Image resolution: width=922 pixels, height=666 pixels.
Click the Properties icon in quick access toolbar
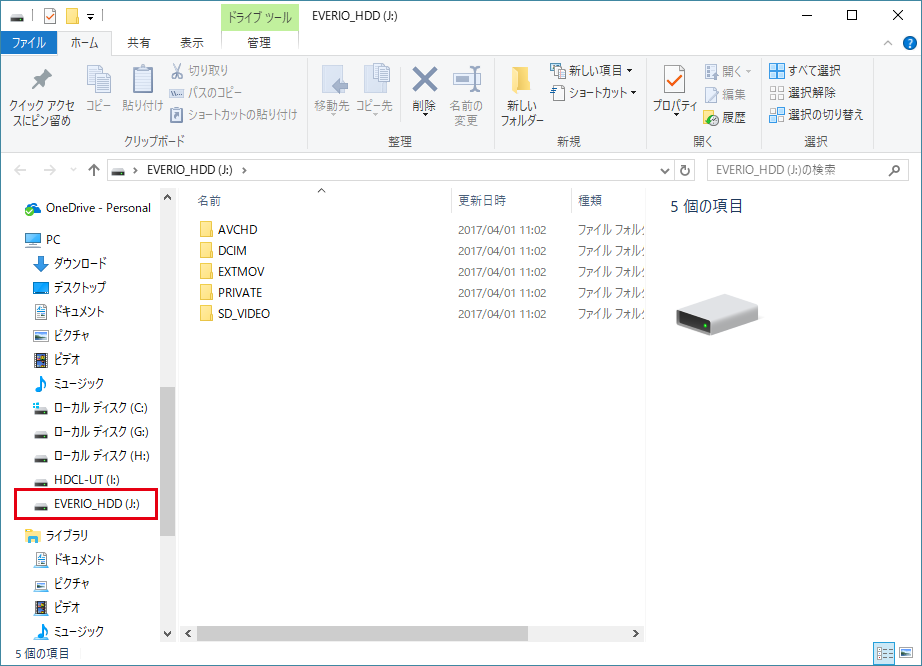coord(50,16)
